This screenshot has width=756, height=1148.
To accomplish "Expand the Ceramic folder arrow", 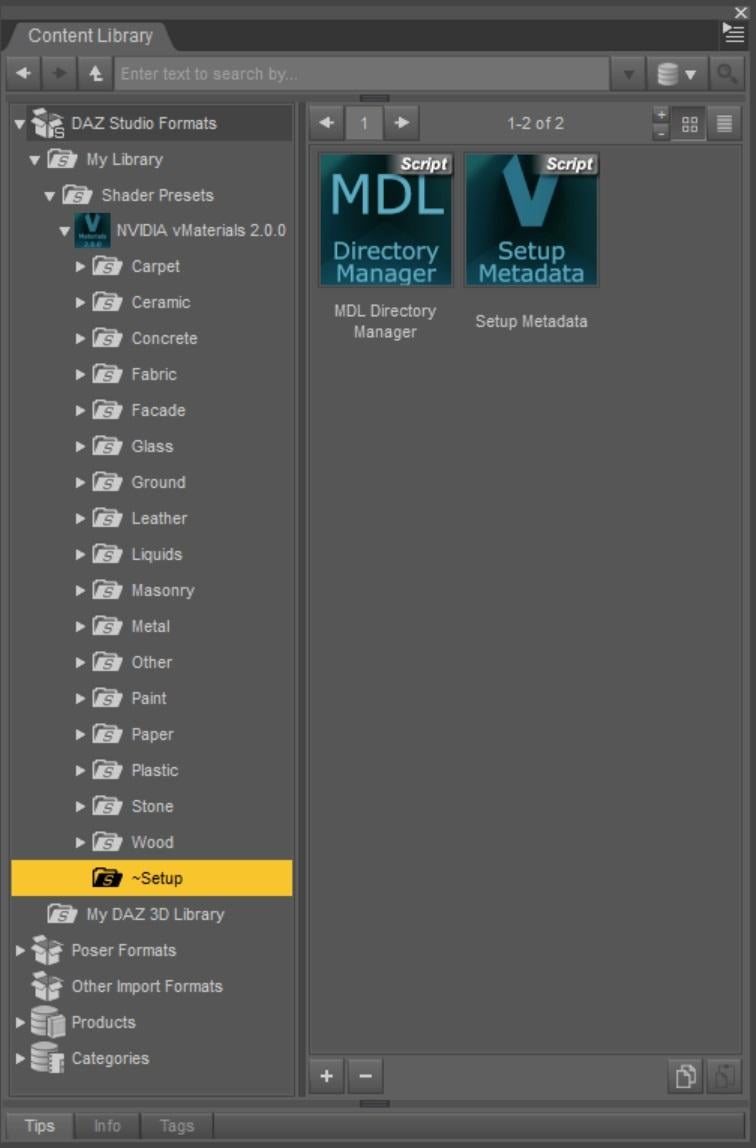I will [80, 302].
